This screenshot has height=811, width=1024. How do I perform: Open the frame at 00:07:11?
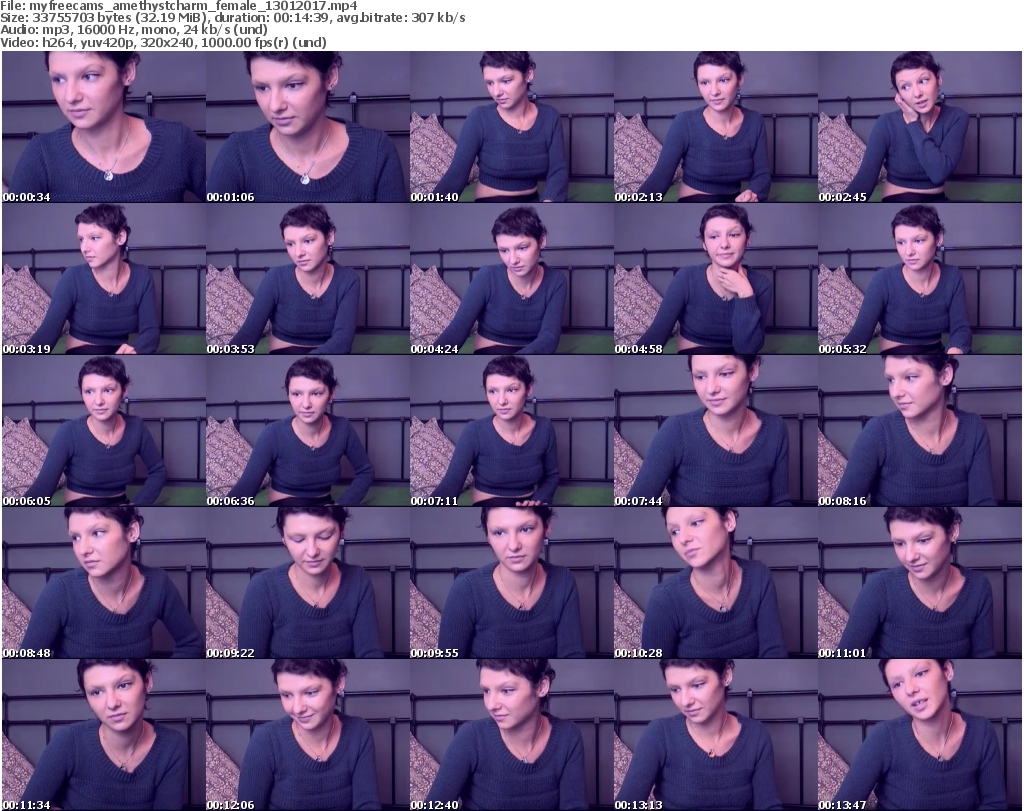coord(511,431)
